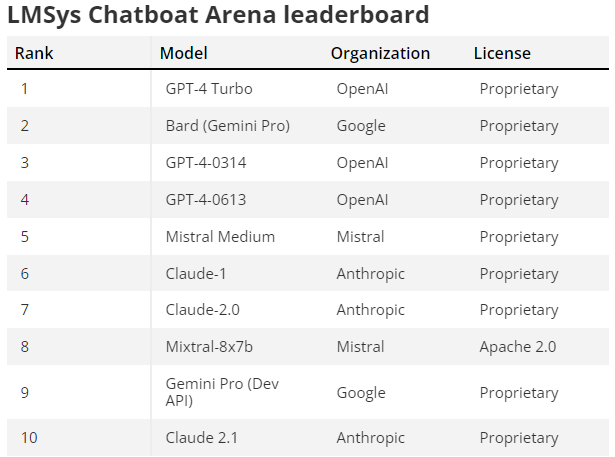
Task: Click the Rank column header
Action: [34, 53]
